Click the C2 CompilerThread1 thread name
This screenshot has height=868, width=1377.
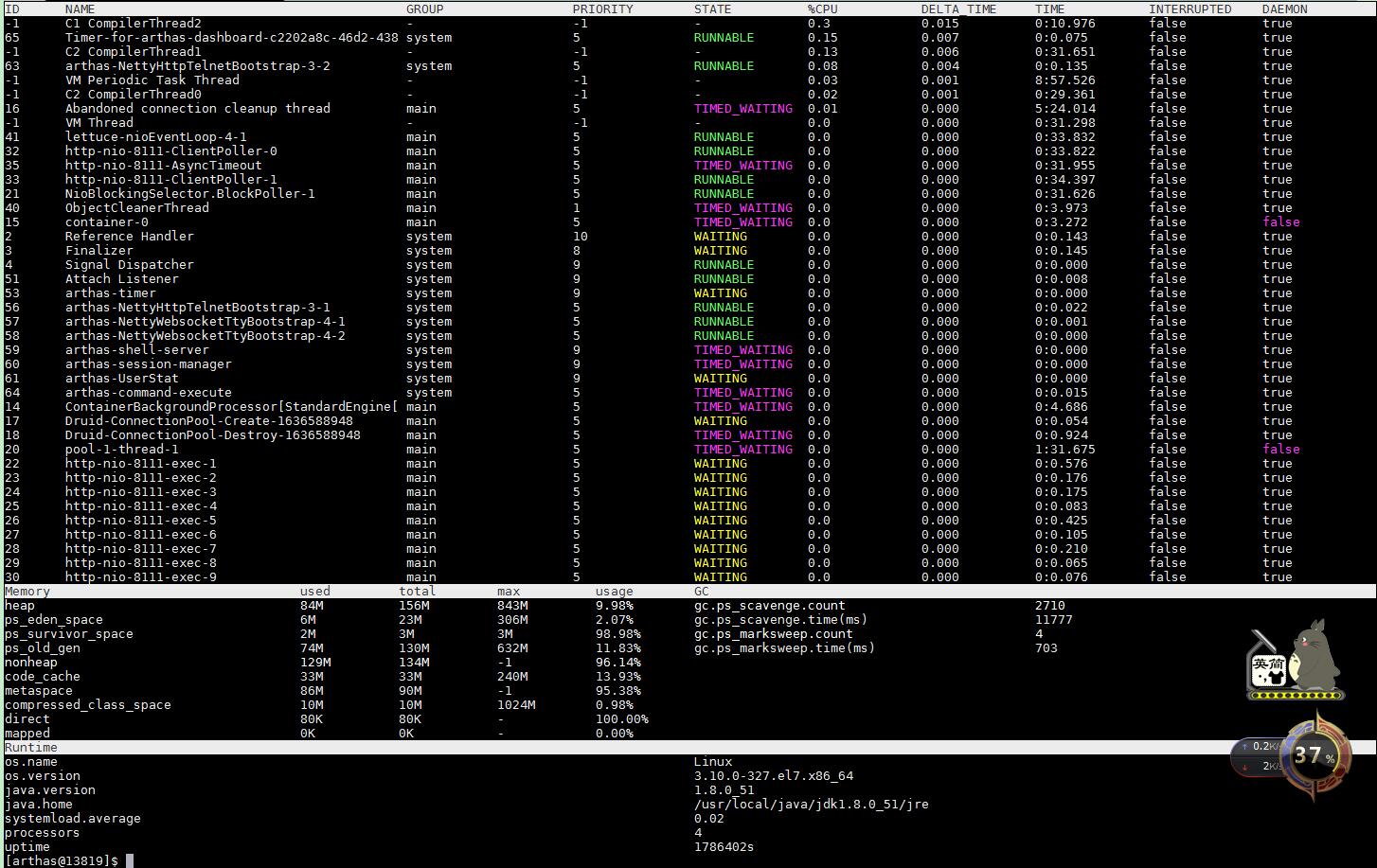pos(134,51)
